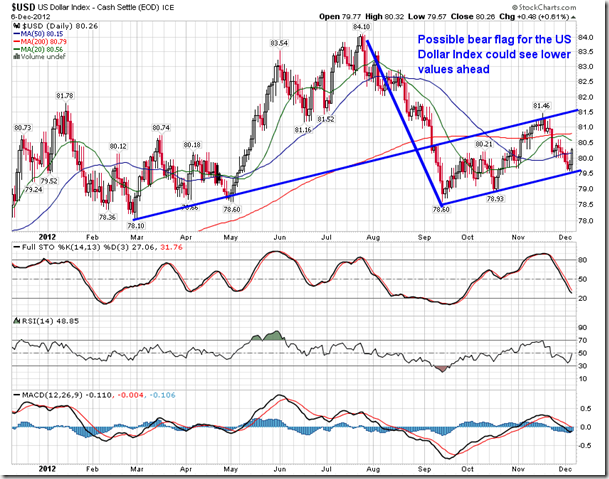This screenshot has height=479, width=609.
Task: Click the 78.60 September low label
Action: (441, 207)
